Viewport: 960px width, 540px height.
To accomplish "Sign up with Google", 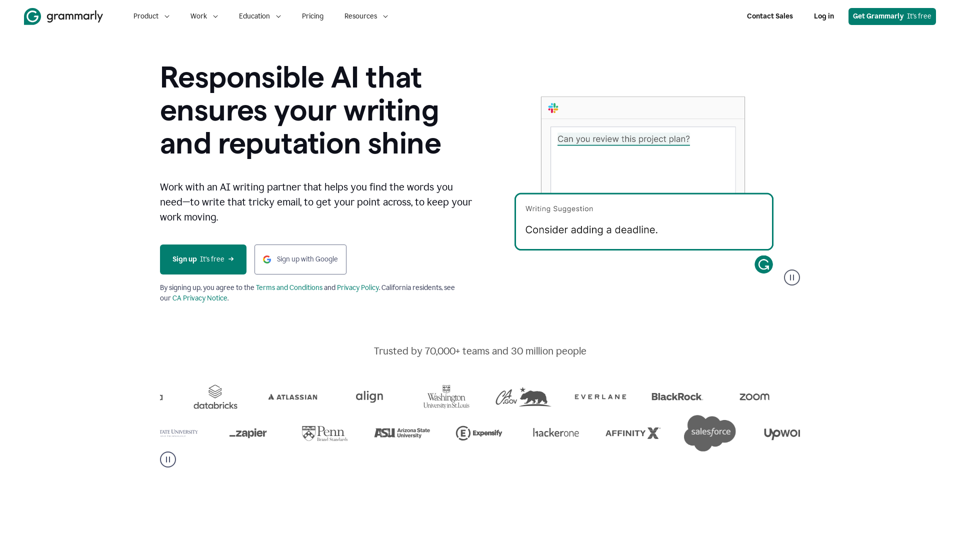I will coord(300,259).
